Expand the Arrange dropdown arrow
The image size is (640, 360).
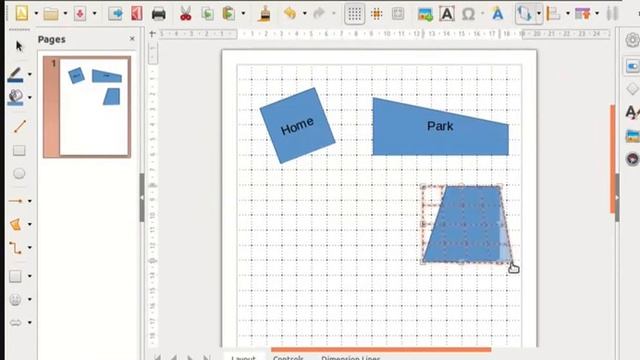pos(597,13)
